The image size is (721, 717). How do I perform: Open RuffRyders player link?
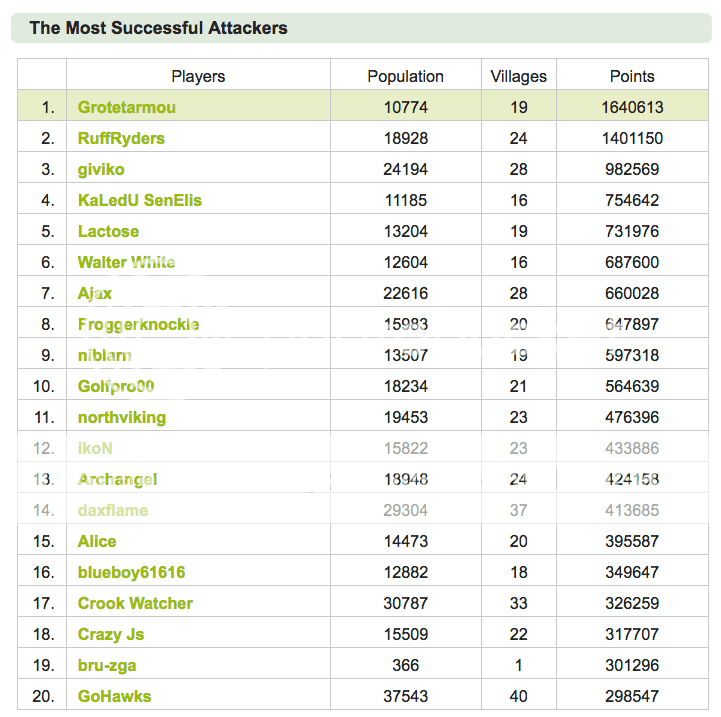pyautogui.click(x=121, y=138)
